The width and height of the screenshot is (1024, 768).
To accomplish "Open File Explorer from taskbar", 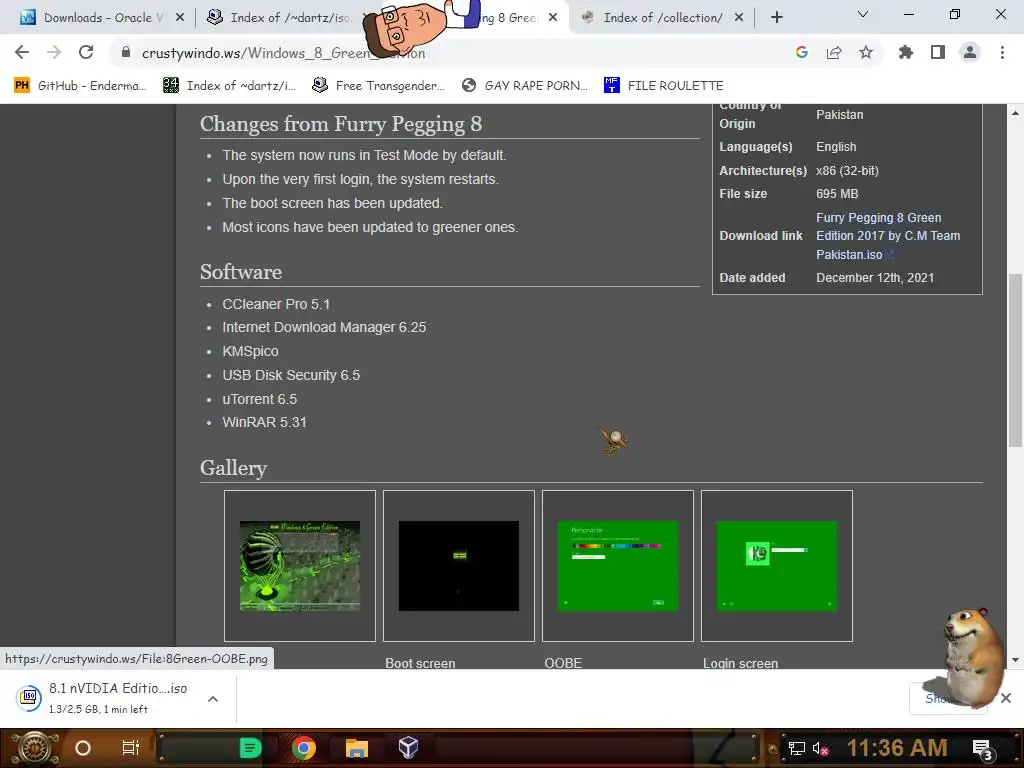I will click(x=357, y=748).
